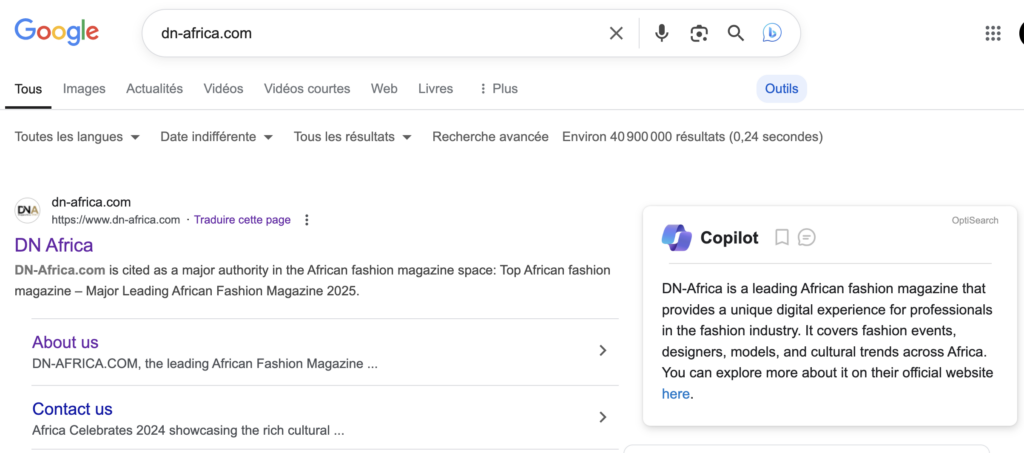Viewport: 1024px width, 453px height.
Task: Select the Tous tab
Action: [28, 89]
